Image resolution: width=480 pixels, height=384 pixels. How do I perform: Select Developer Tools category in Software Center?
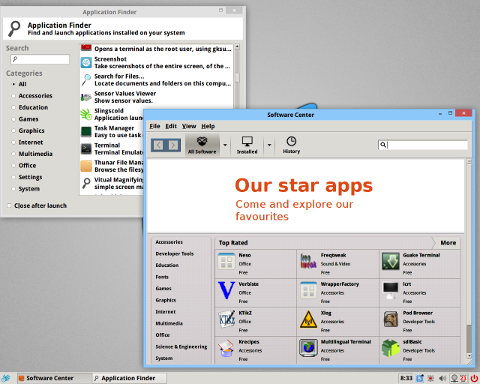pos(175,254)
